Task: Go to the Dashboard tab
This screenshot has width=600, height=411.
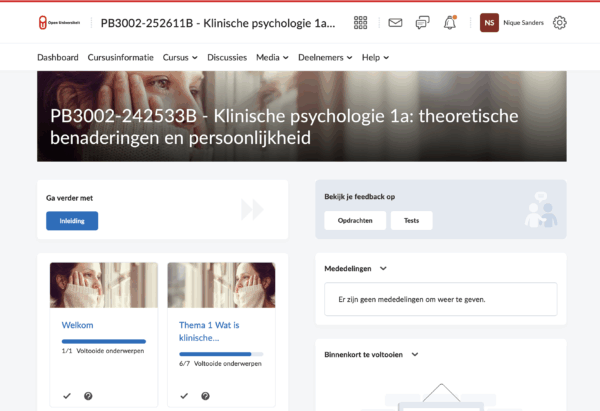Action: [x=58, y=57]
